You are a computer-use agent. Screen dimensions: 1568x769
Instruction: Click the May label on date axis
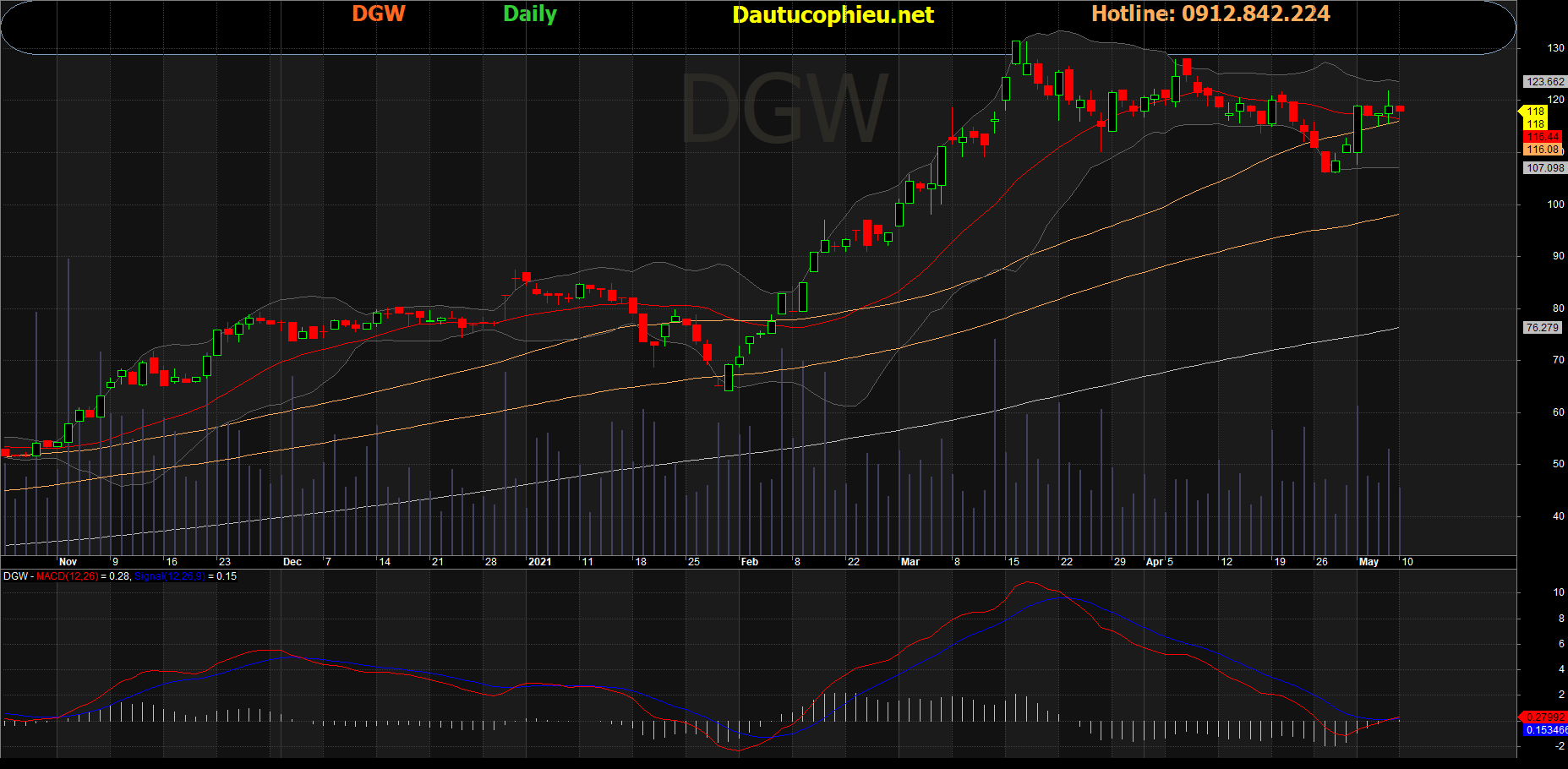point(1369,562)
